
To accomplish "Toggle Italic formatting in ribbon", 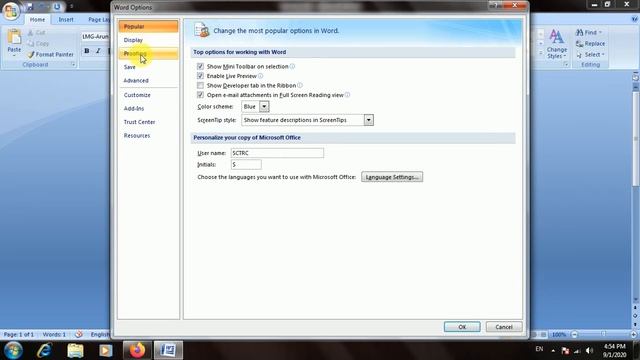I will [98, 51].
